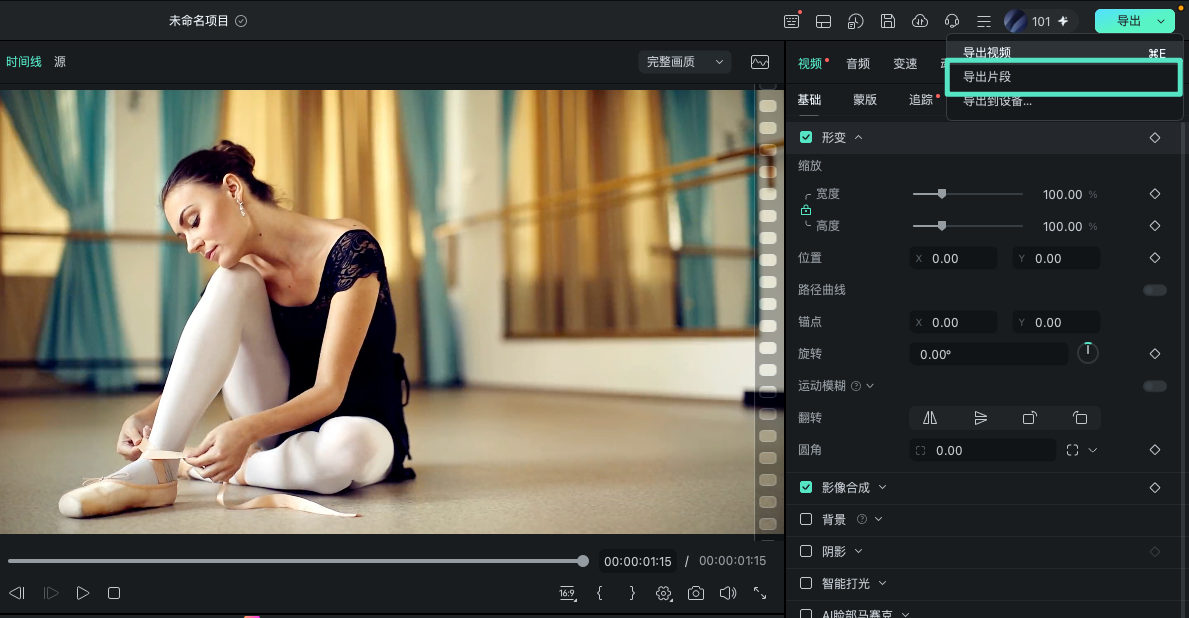
Task: Click the preview volume speaker icon
Action: [x=728, y=593]
